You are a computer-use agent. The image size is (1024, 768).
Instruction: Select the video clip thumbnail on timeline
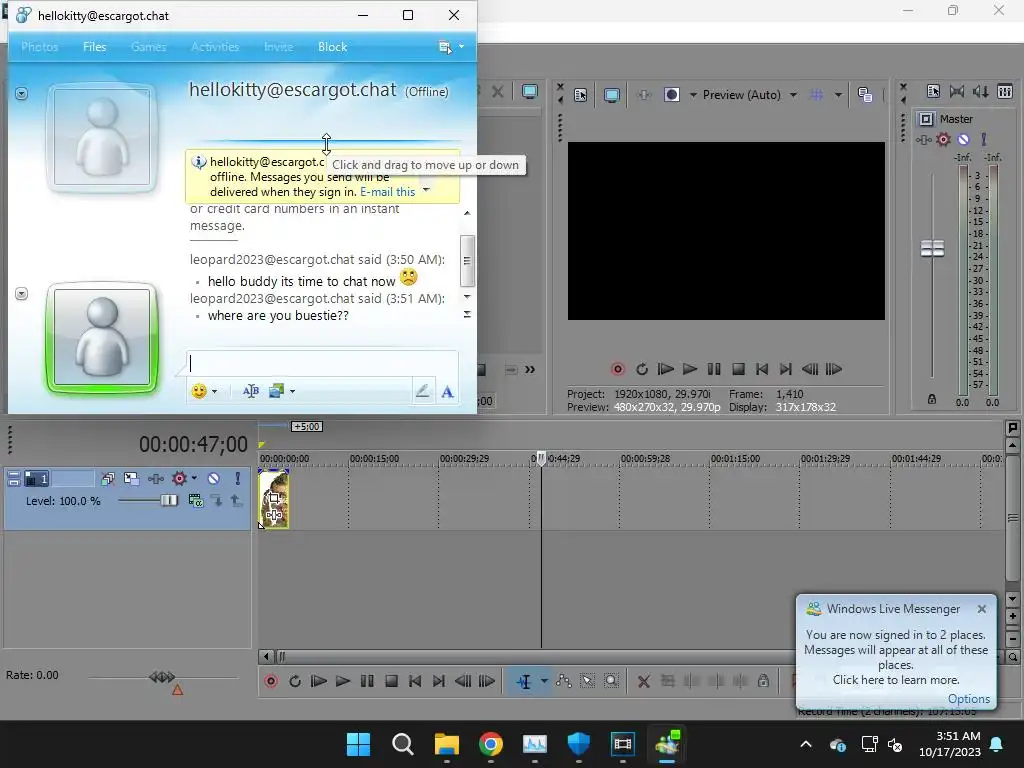[274, 499]
